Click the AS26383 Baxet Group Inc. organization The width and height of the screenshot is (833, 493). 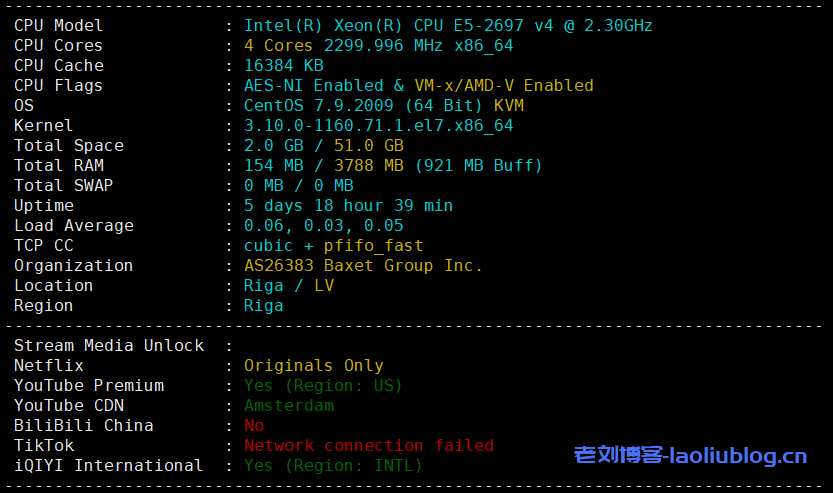point(363,266)
